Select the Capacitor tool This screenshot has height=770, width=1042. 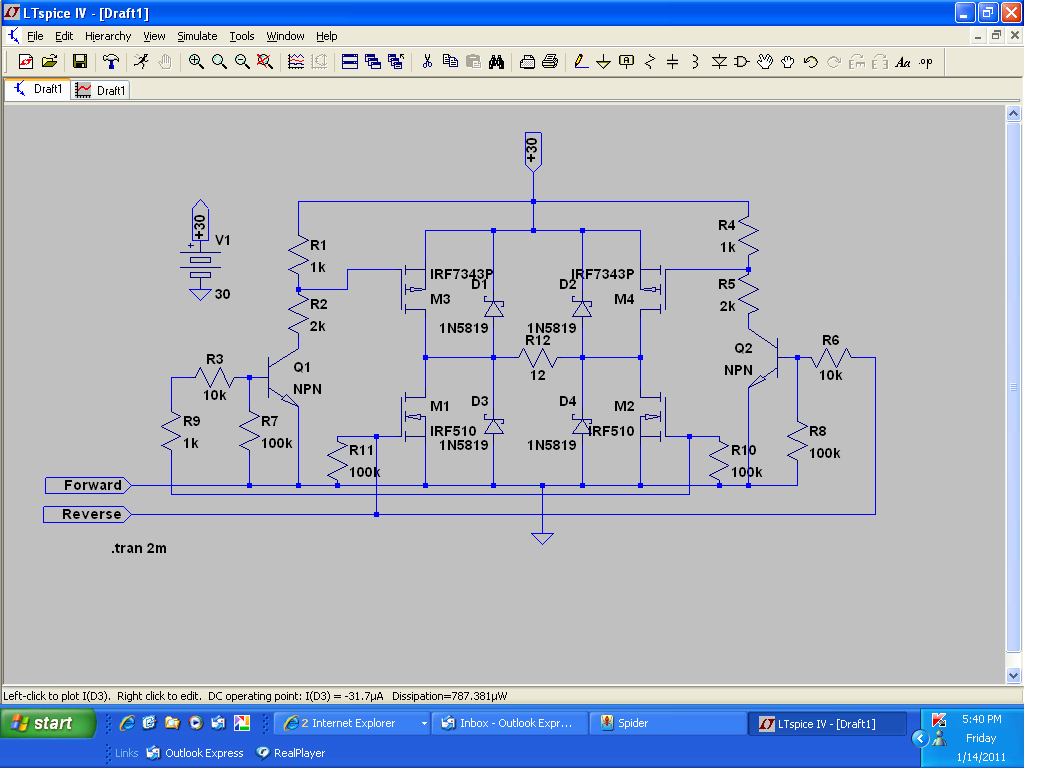click(x=673, y=62)
